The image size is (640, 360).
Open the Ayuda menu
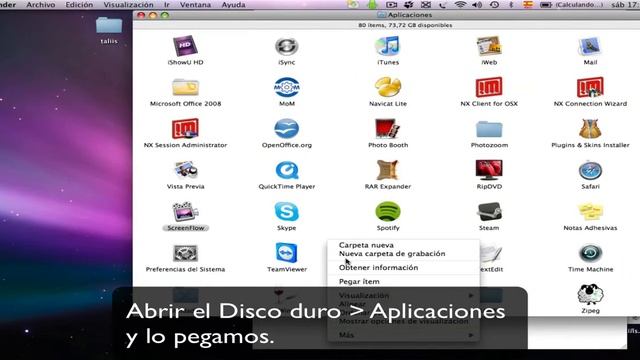pyautogui.click(x=233, y=5)
